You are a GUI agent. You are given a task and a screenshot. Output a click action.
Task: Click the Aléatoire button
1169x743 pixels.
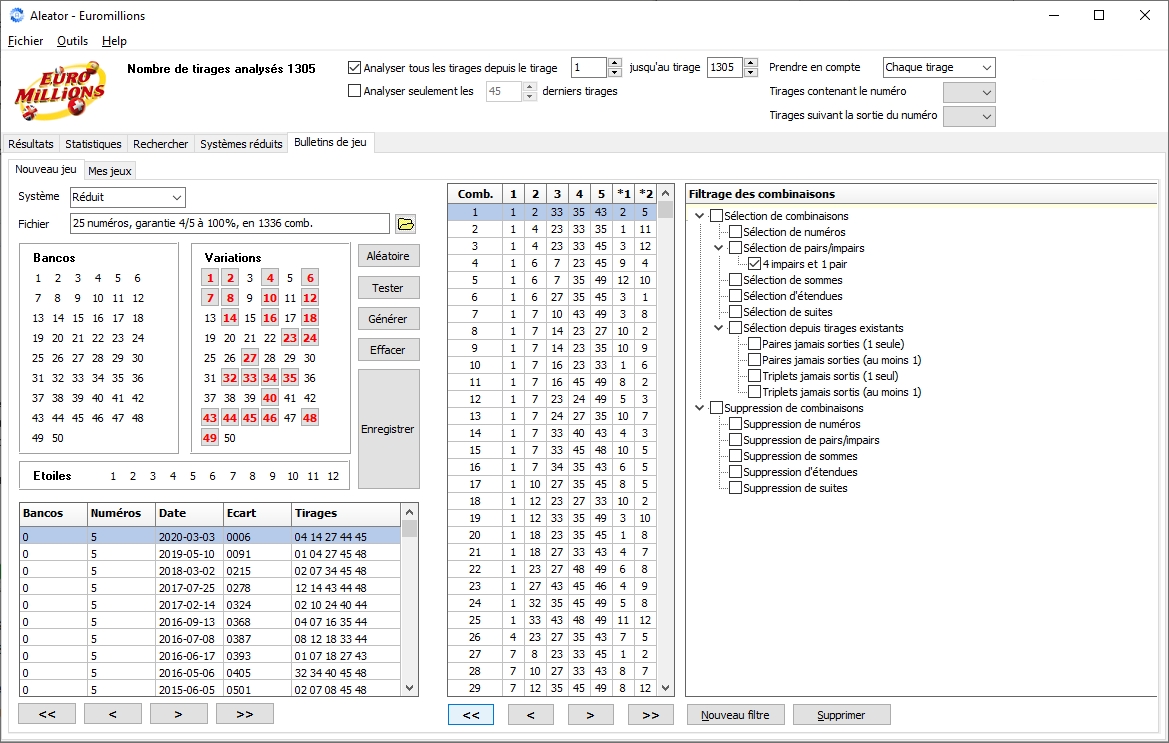[388, 256]
